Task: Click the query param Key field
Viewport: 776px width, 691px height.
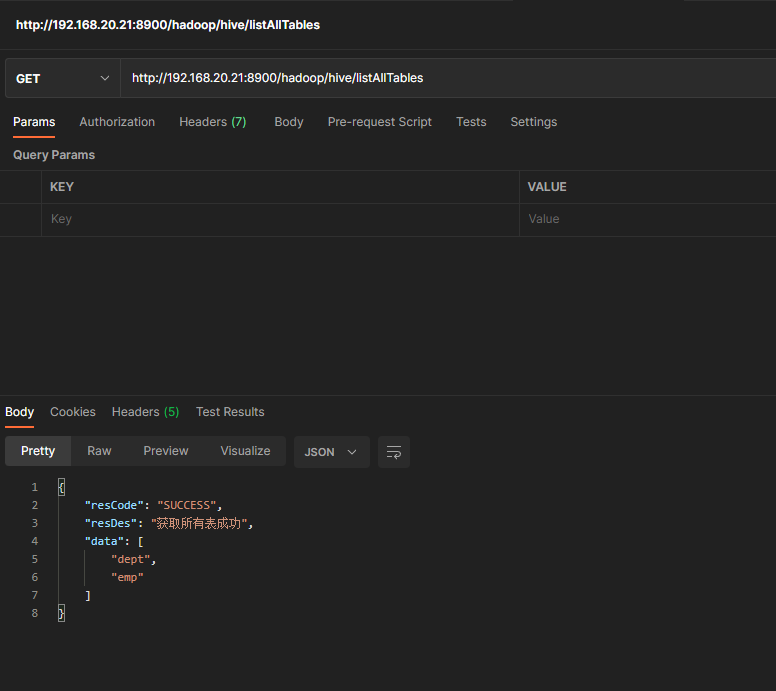Action: (280, 219)
